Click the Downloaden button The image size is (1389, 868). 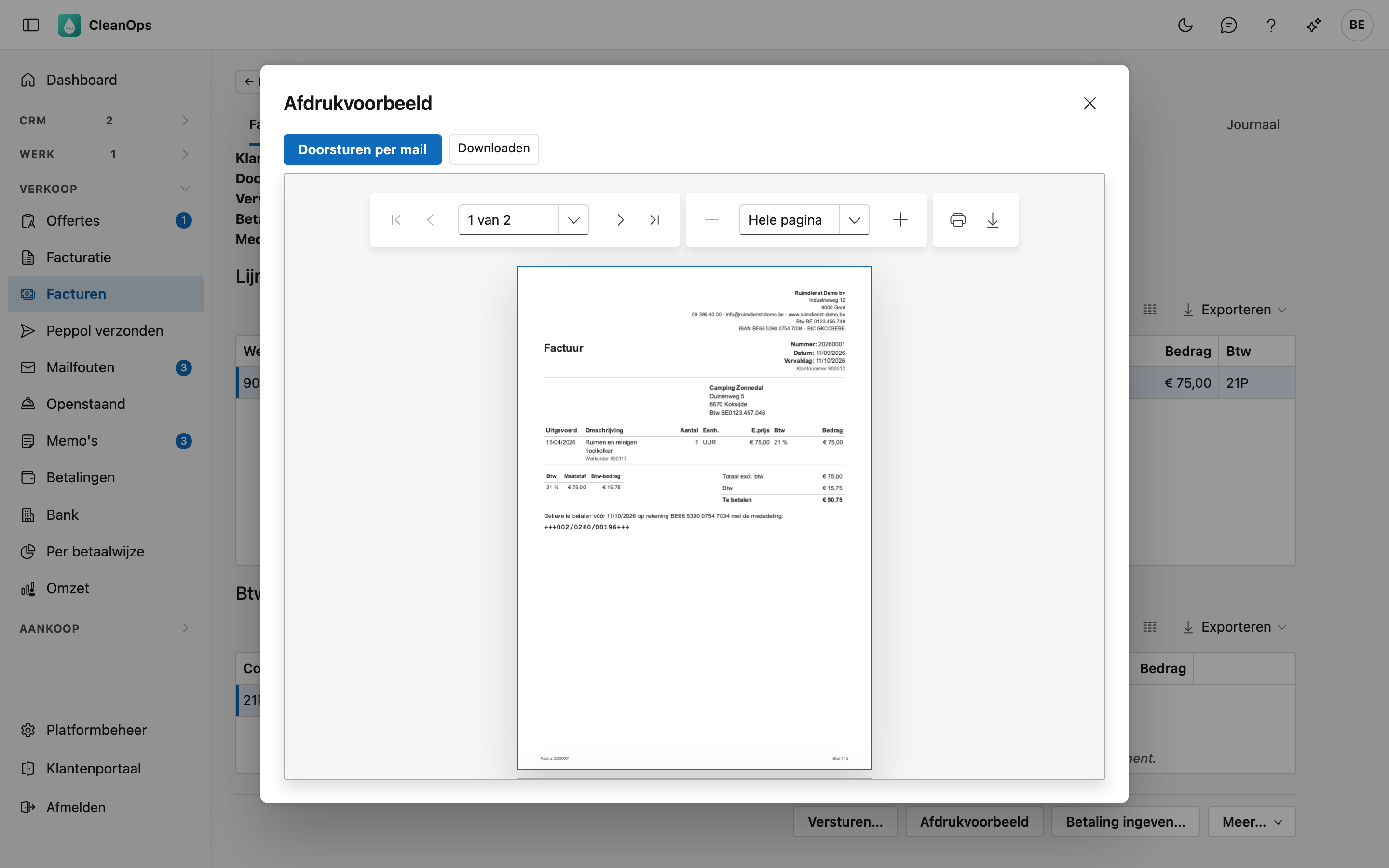point(493,149)
